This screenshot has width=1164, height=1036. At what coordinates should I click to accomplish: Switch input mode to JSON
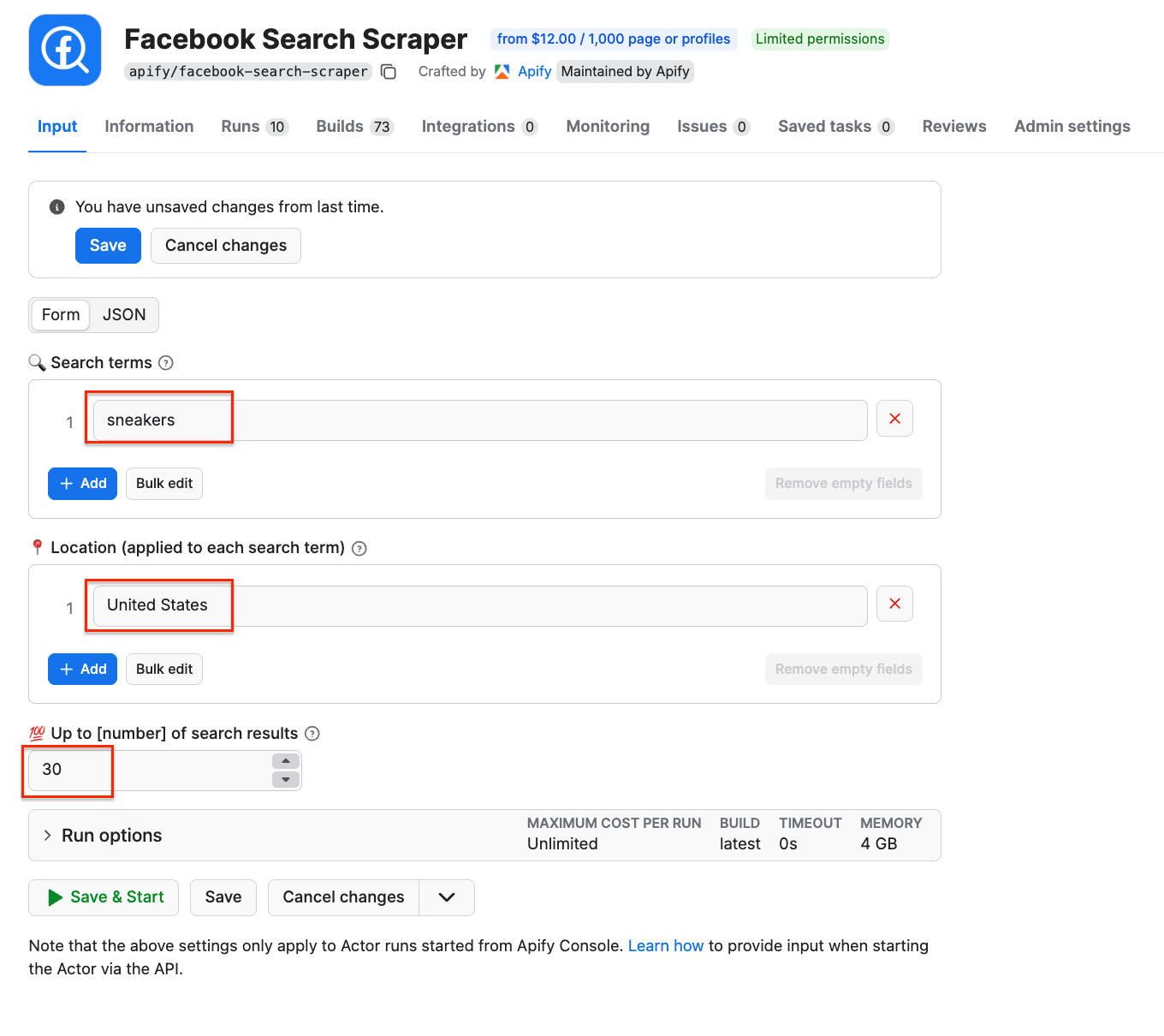[x=124, y=315]
